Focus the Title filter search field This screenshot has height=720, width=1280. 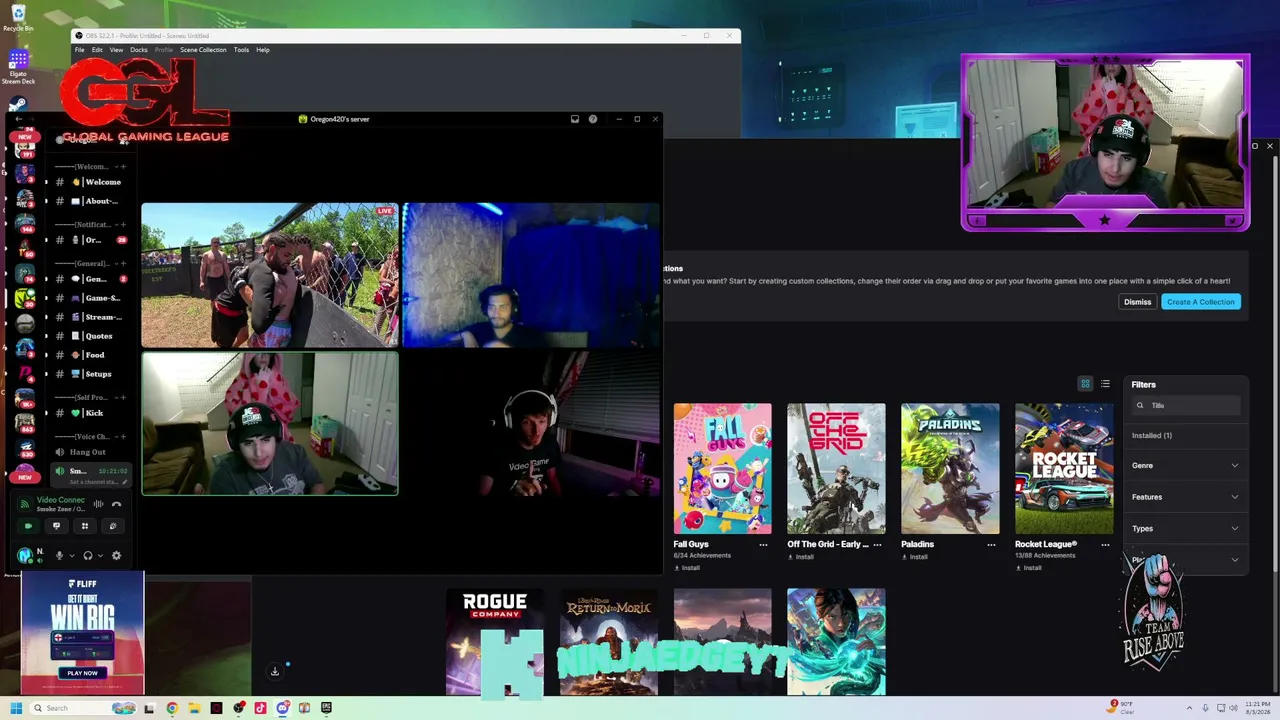pos(1186,405)
